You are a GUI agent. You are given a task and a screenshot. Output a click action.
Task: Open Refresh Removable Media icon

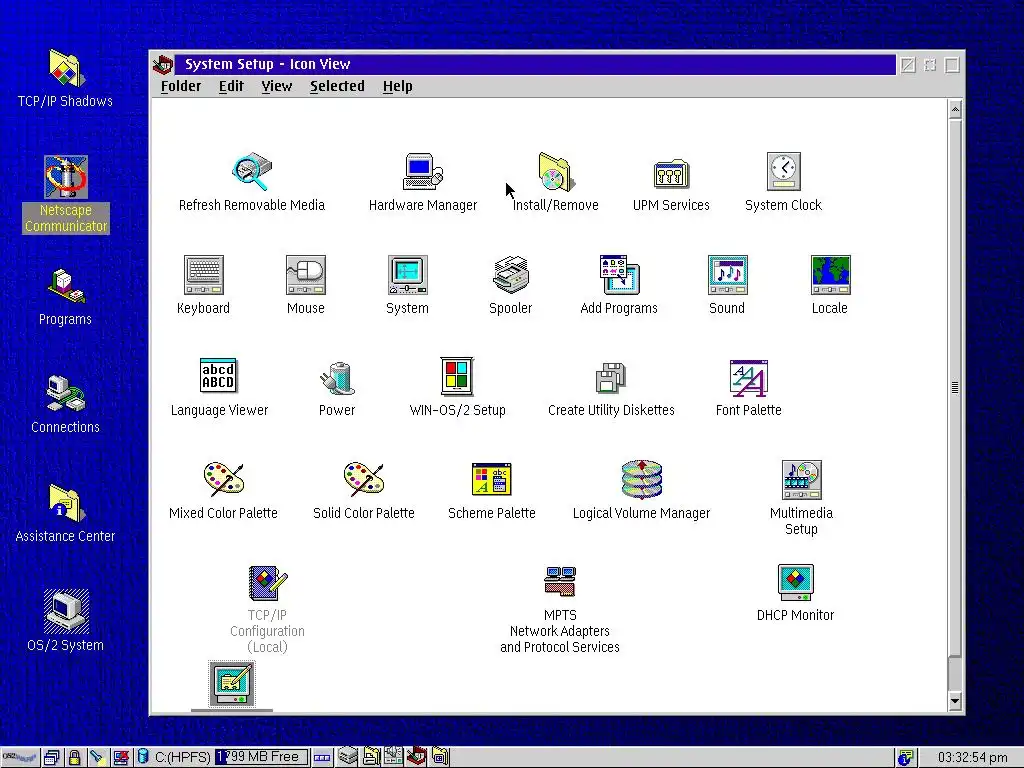252,171
